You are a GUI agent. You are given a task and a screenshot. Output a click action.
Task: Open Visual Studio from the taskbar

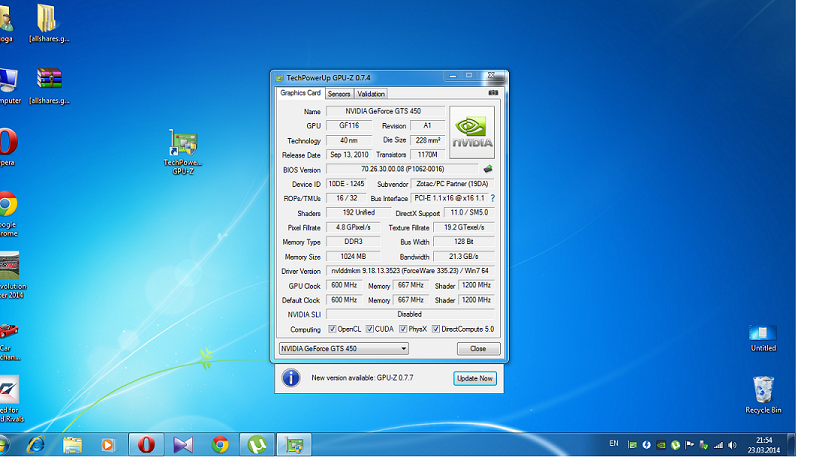pos(183,445)
